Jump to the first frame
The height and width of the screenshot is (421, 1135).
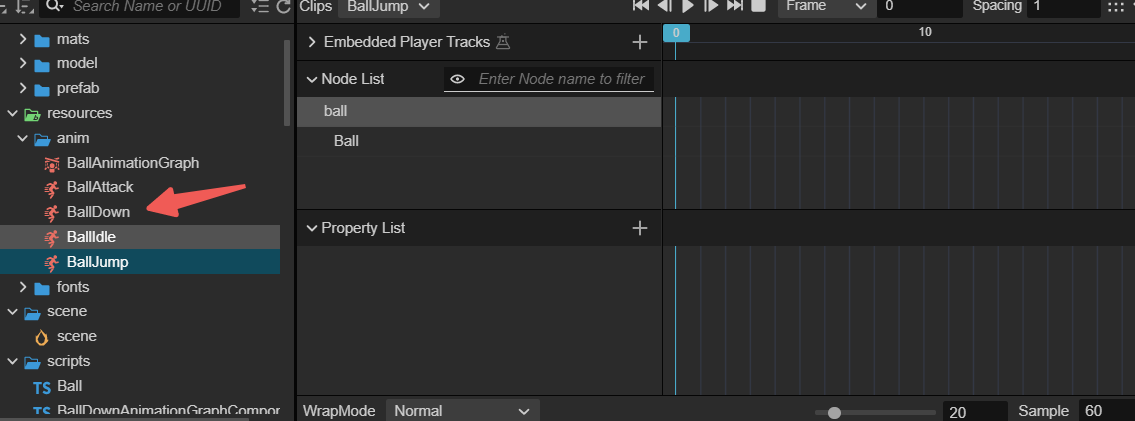641,6
